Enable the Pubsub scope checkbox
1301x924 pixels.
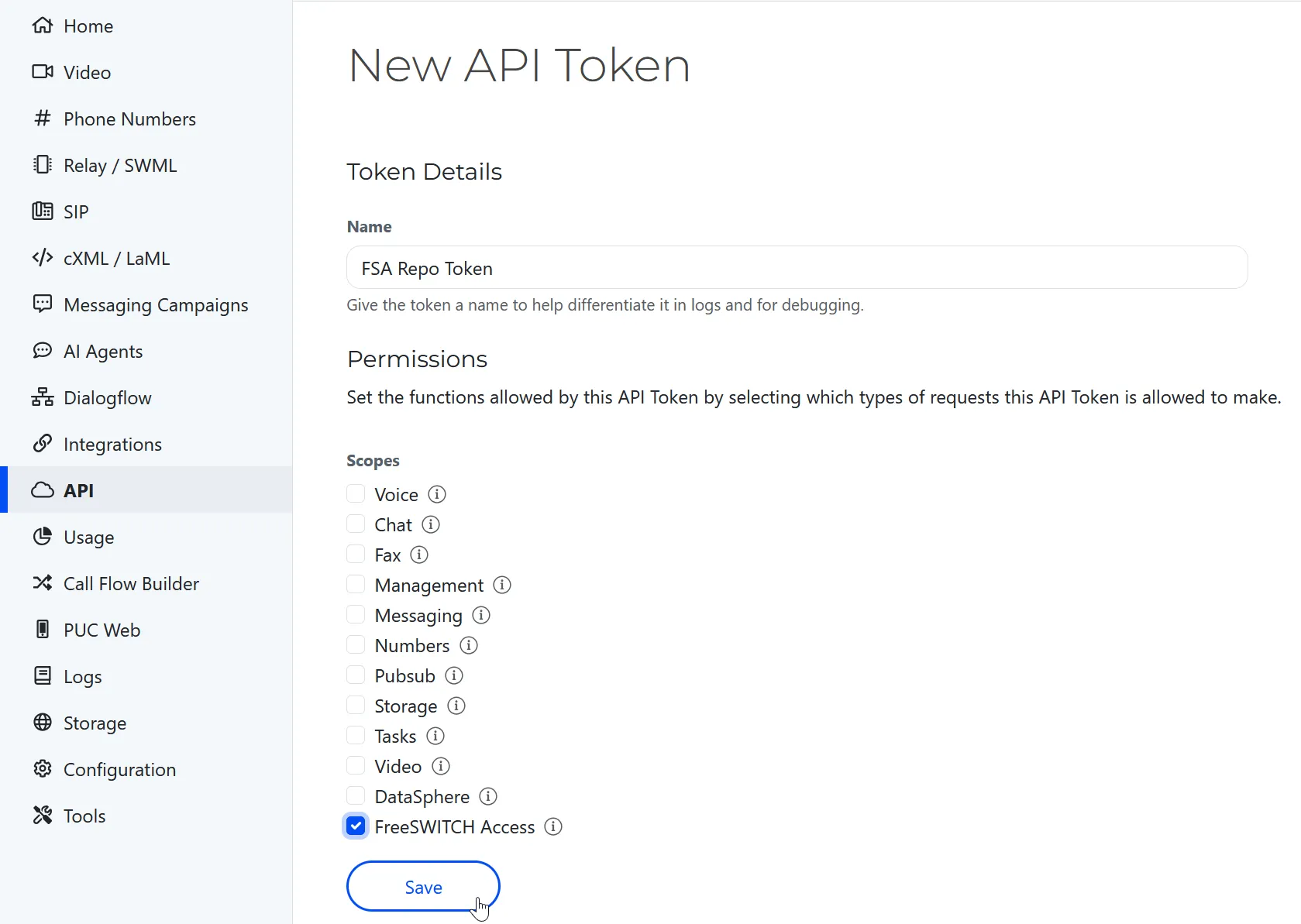point(356,675)
